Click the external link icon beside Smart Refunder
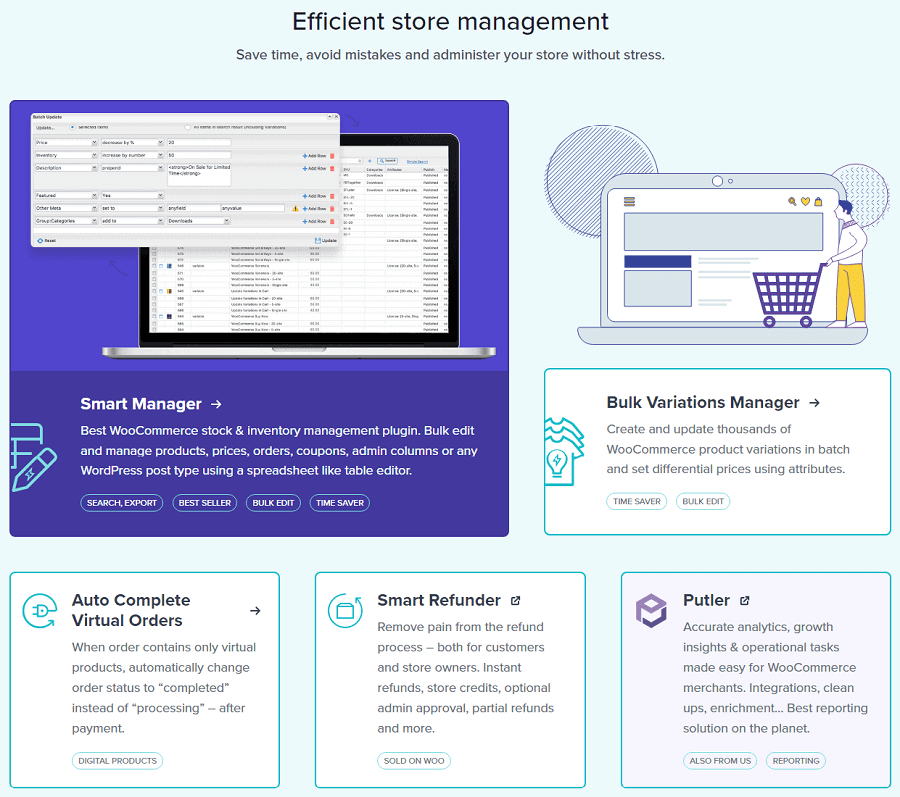Viewport: 900px width, 797px height. pos(515,600)
